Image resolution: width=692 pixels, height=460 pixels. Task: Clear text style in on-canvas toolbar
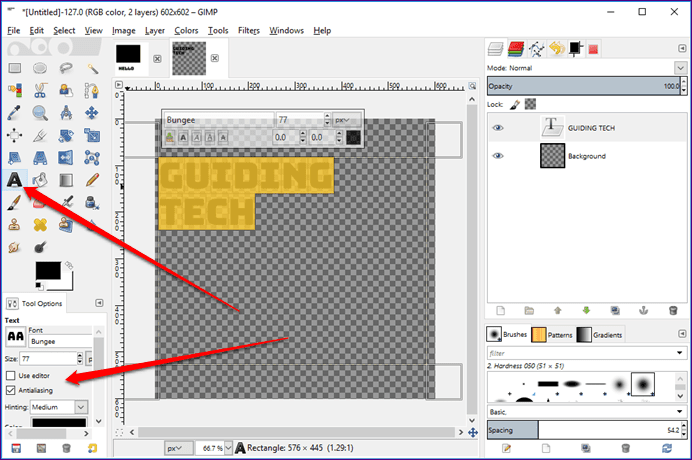click(x=170, y=138)
